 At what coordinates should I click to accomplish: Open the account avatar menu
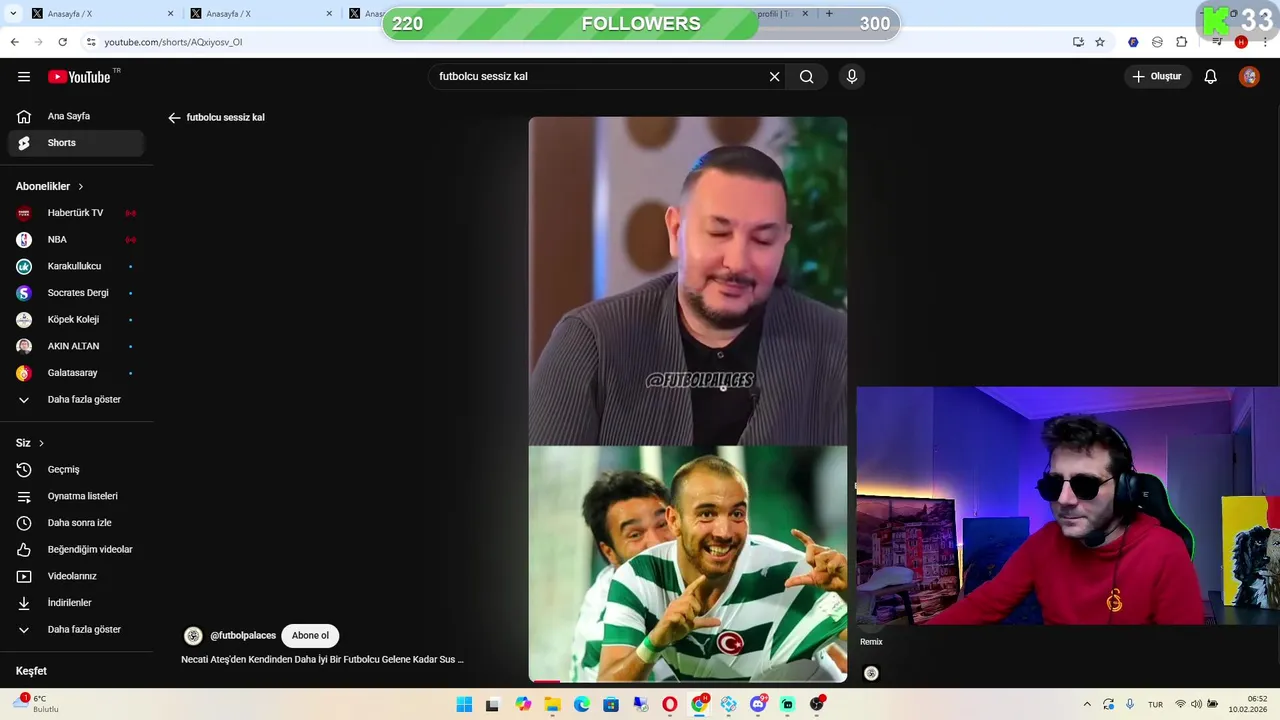click(x=1249, y=76)
